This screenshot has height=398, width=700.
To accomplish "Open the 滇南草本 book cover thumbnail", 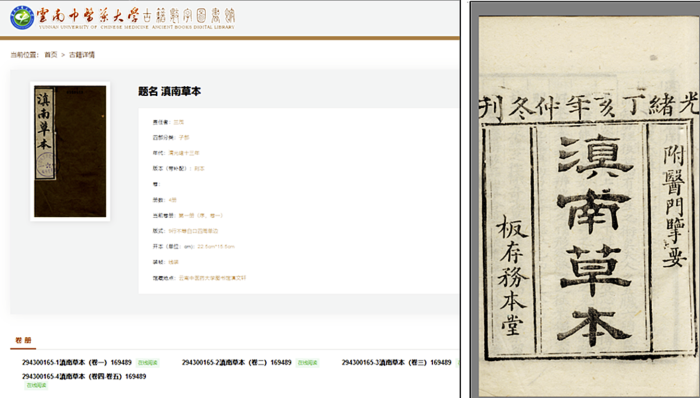I will click(70, 151).
